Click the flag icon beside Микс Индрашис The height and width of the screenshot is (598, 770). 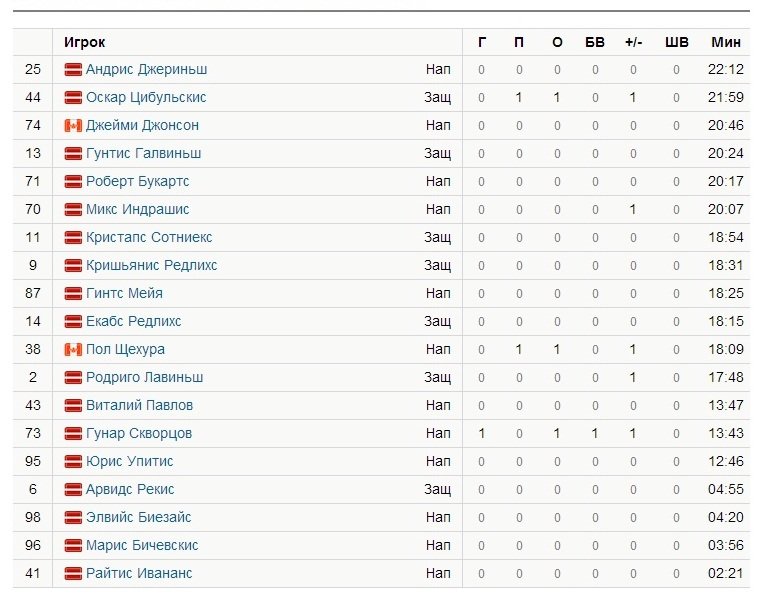73,210
